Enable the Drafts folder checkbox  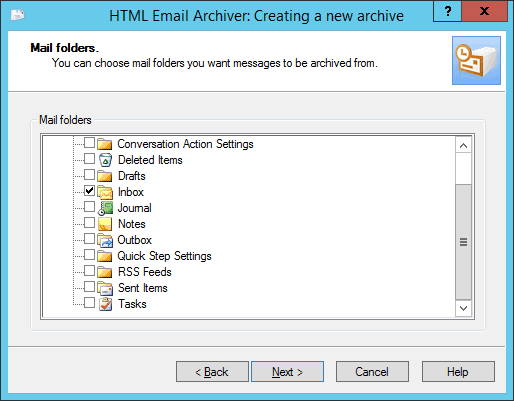[x=89, y=175]
